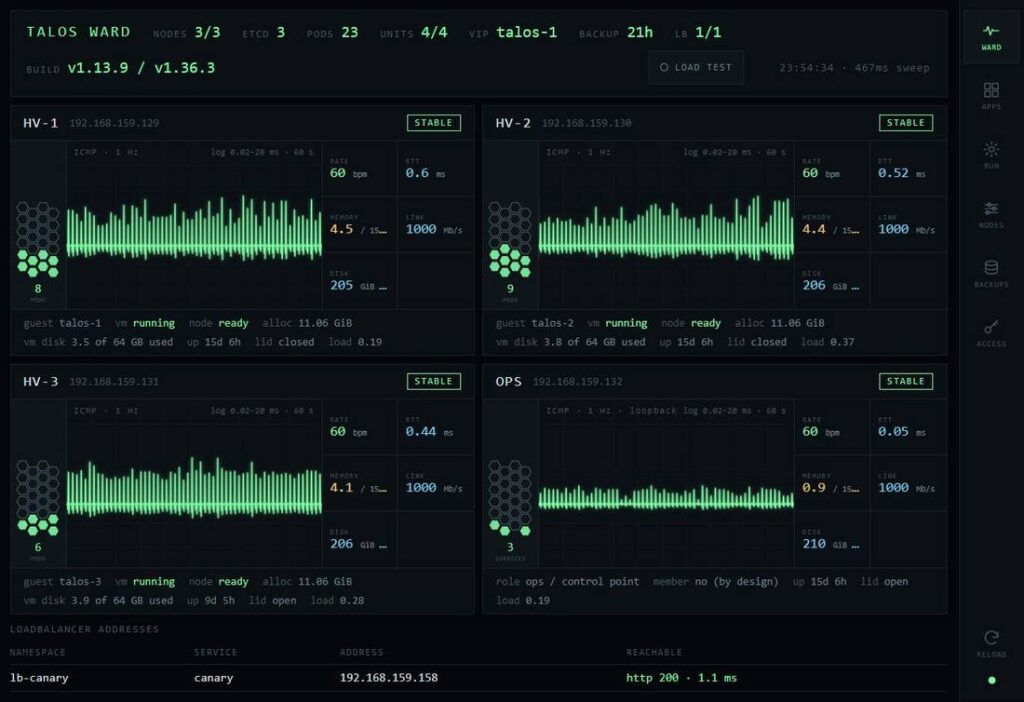Click the HV-1 rate value 60 bpm

(x=348, y=173)
